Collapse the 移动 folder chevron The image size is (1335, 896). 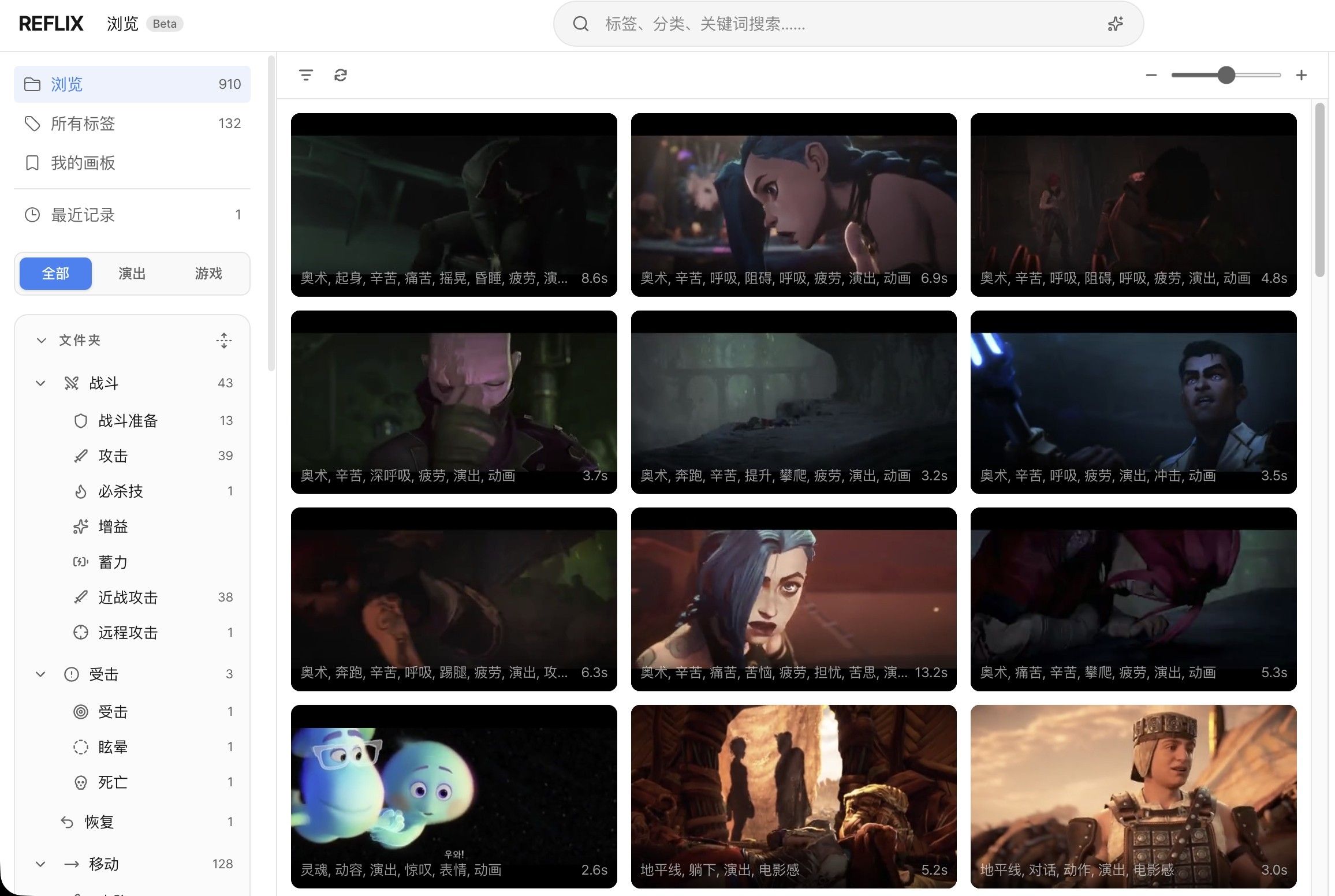click(40, 864)
